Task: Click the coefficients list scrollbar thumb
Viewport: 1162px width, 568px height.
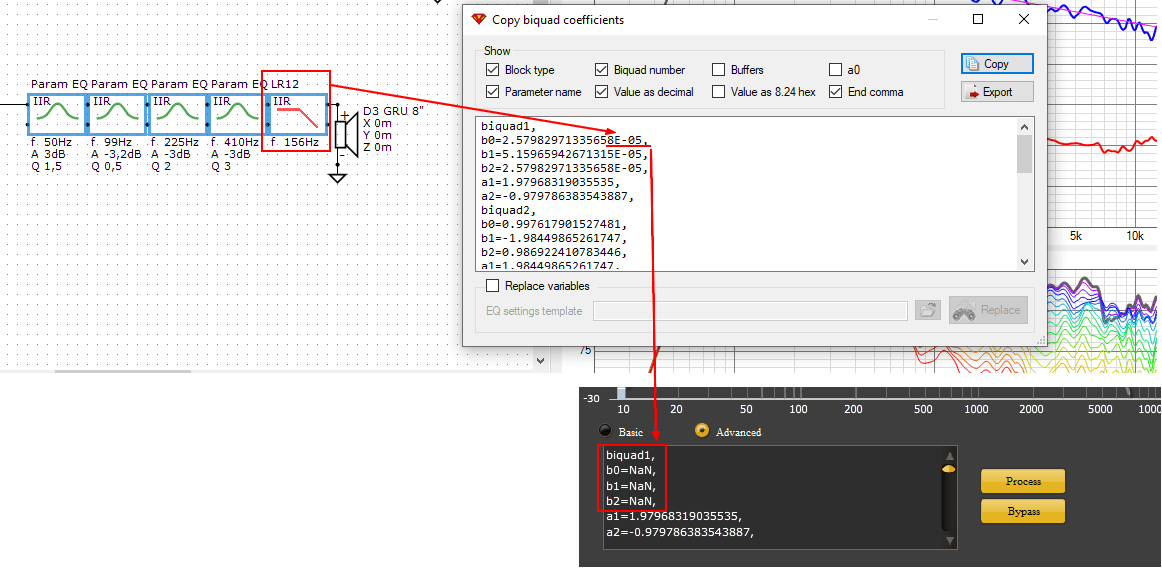Action: [1024, 153]
